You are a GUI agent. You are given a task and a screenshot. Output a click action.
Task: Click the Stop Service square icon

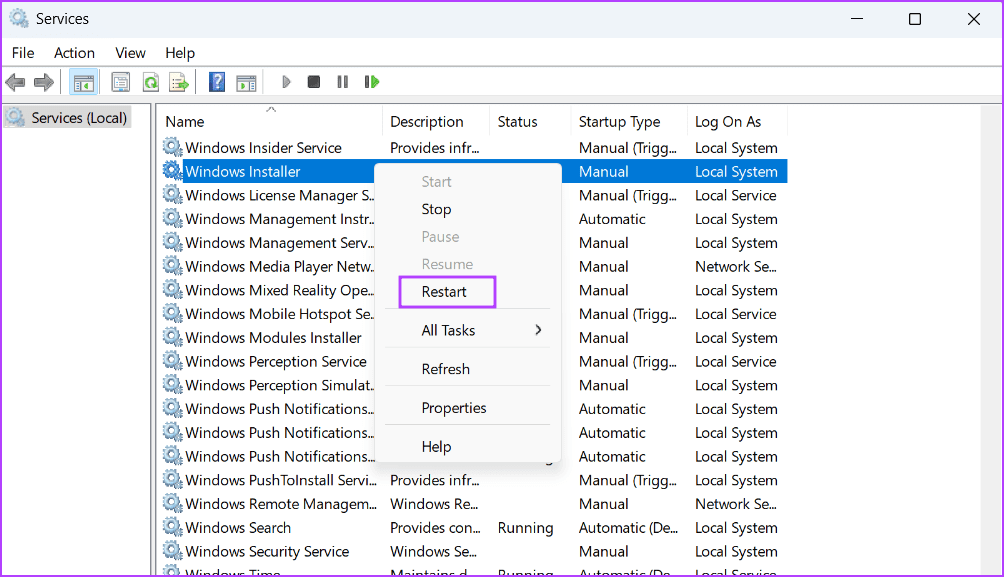click(314, 82)
